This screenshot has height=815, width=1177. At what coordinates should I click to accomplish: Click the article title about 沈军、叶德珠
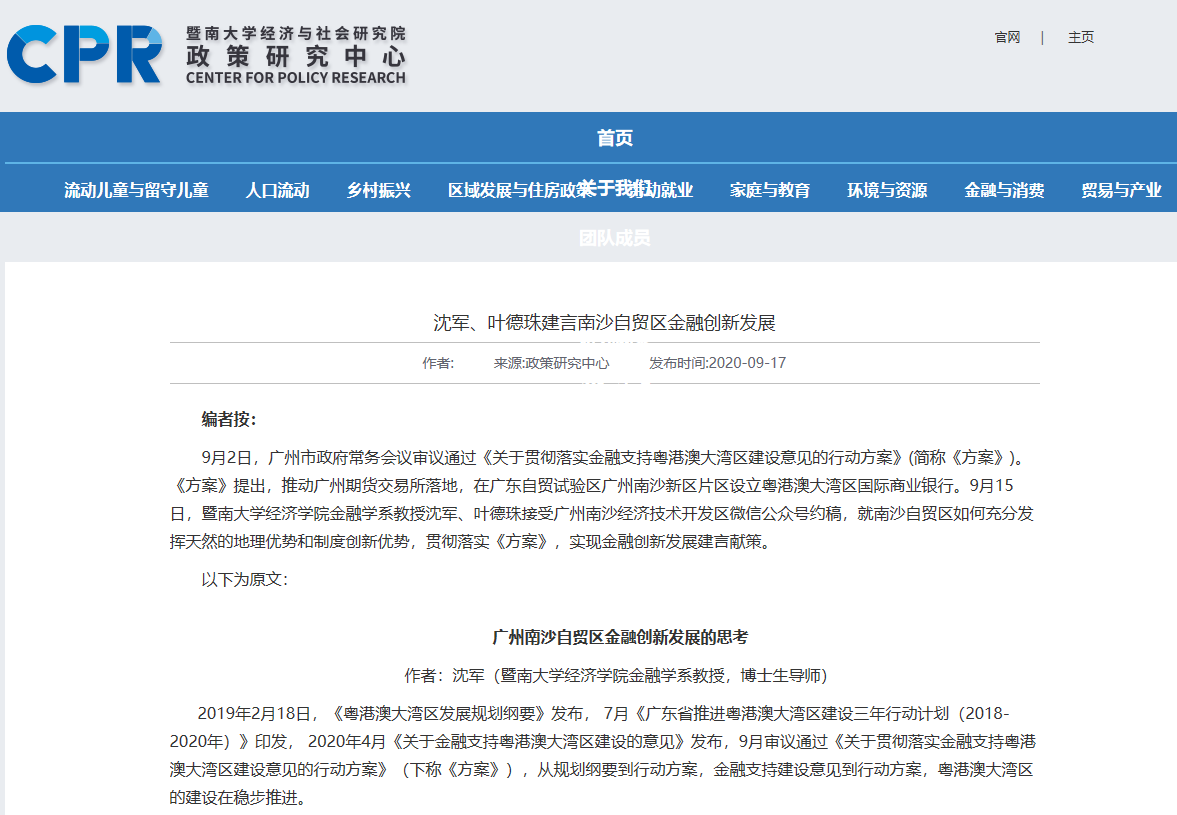(x=604, y=323)
